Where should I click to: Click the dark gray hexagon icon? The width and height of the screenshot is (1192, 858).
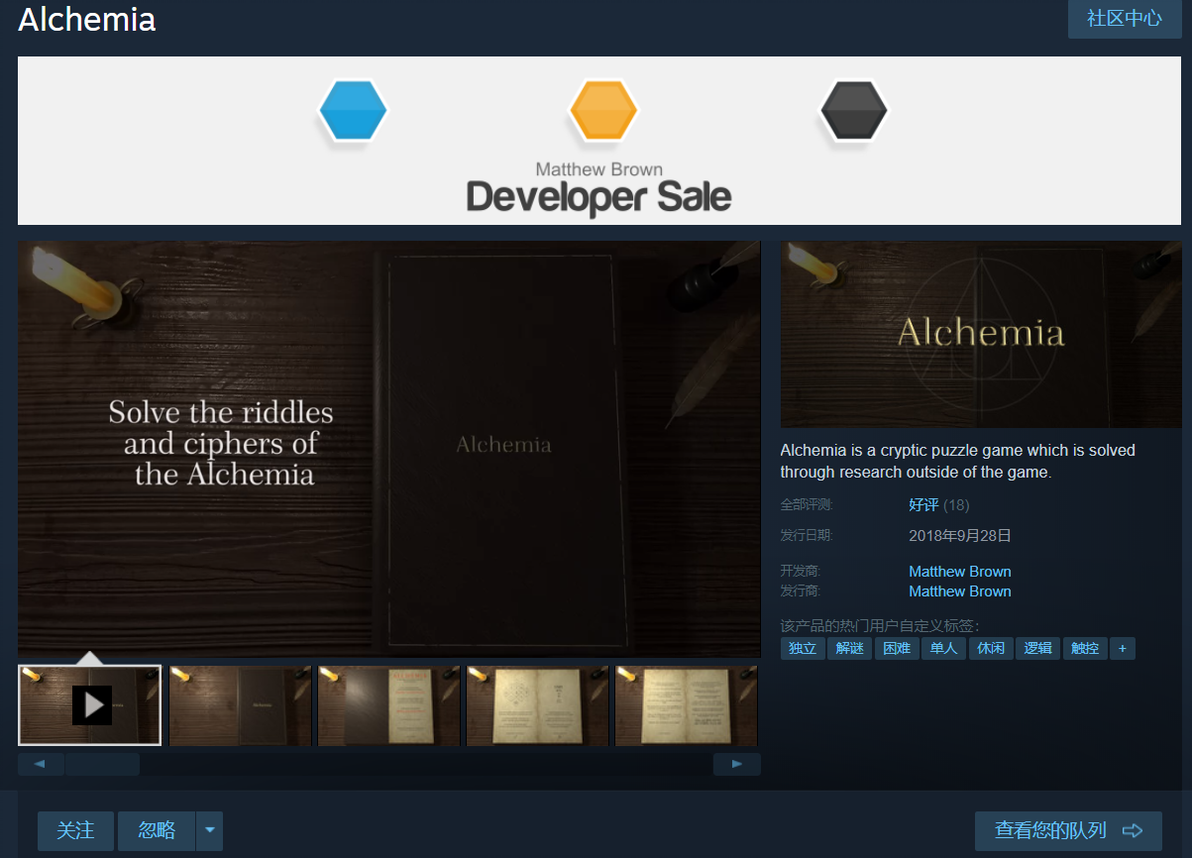point(854,111)
